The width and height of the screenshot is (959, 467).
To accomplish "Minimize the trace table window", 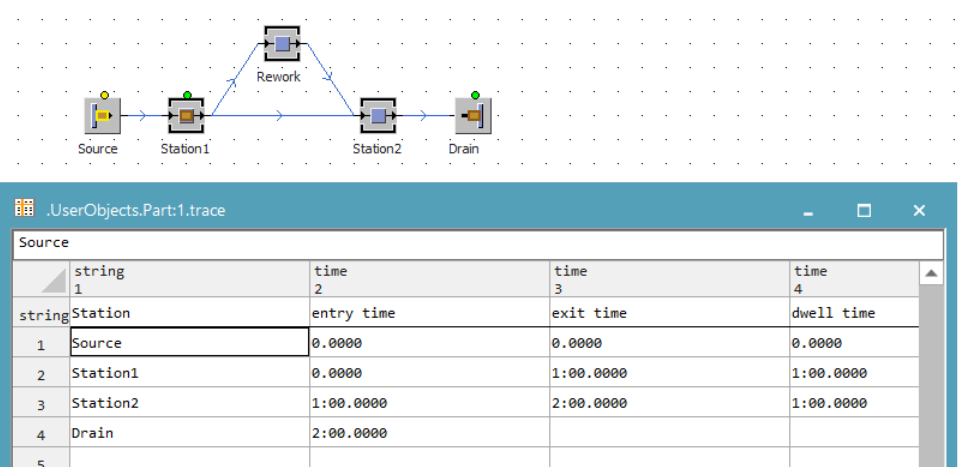I will pyautogui.click(x=808, y=211).
